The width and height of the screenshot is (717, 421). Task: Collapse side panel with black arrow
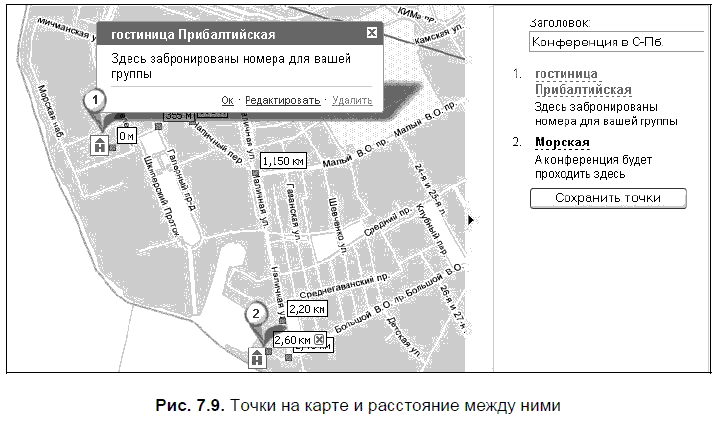pyautogui.click(x=471, y=218)
